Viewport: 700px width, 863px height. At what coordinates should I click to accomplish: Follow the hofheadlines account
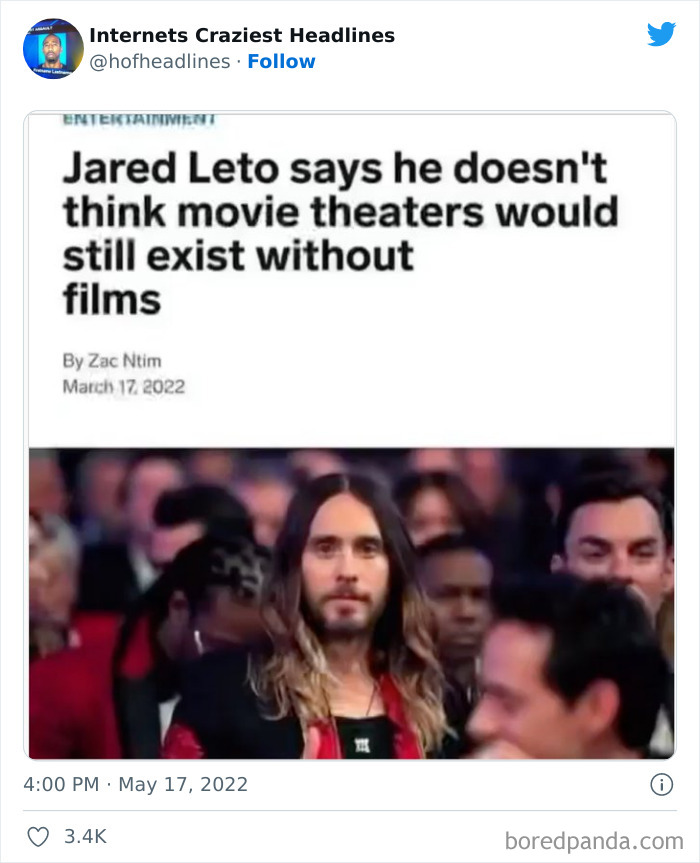point(281,61)
